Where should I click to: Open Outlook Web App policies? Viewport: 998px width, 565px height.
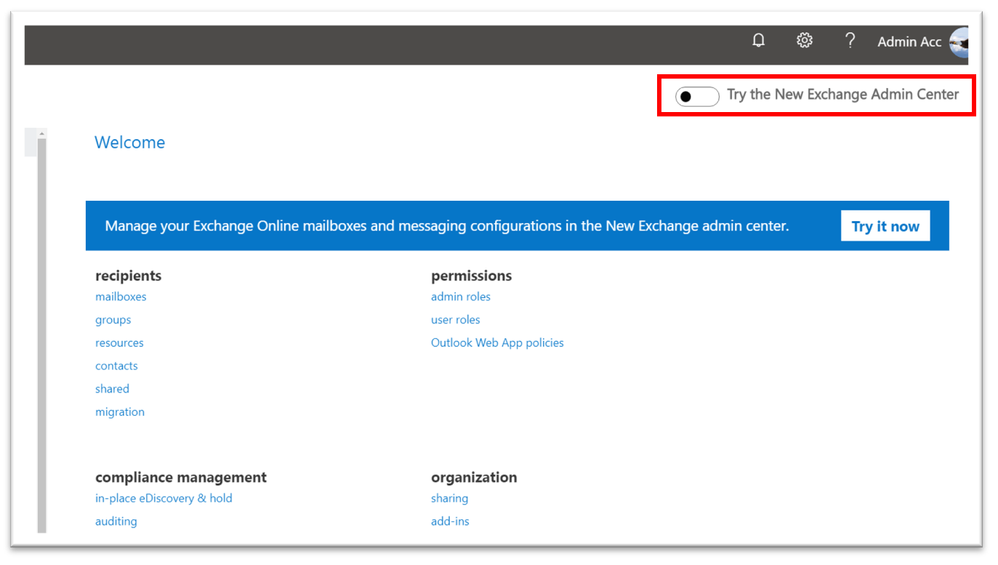pos(497,343)
